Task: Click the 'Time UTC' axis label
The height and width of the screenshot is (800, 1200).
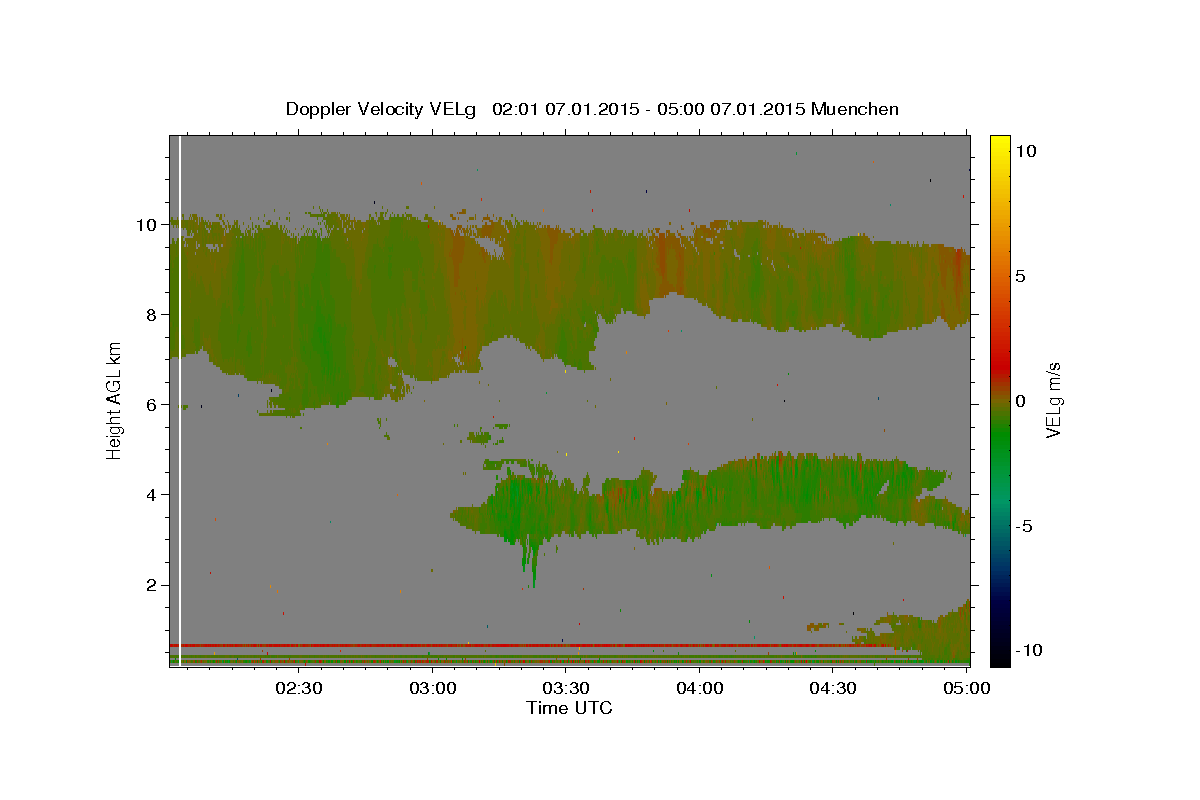Action: pos(569,708)
